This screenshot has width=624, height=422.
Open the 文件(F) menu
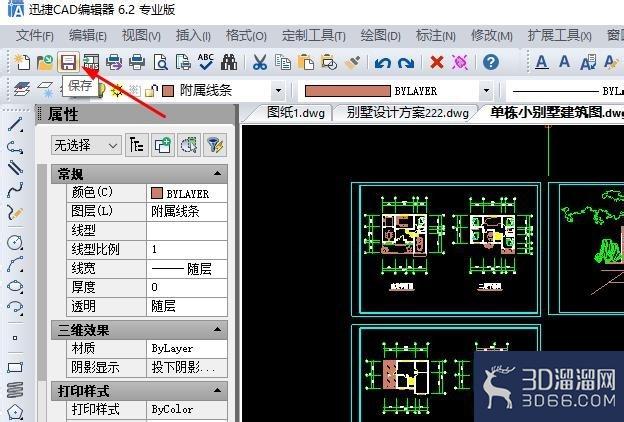click(x=35, y=36)
